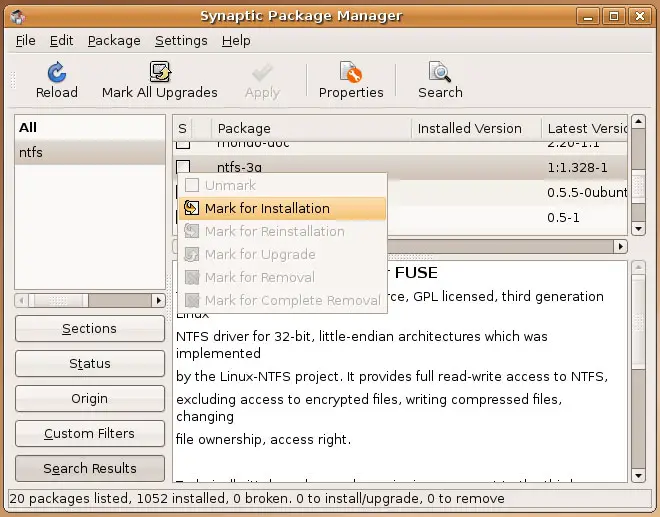Click the Sections filter button
This screenshot has width=660, height=517.
click(90, 328)
